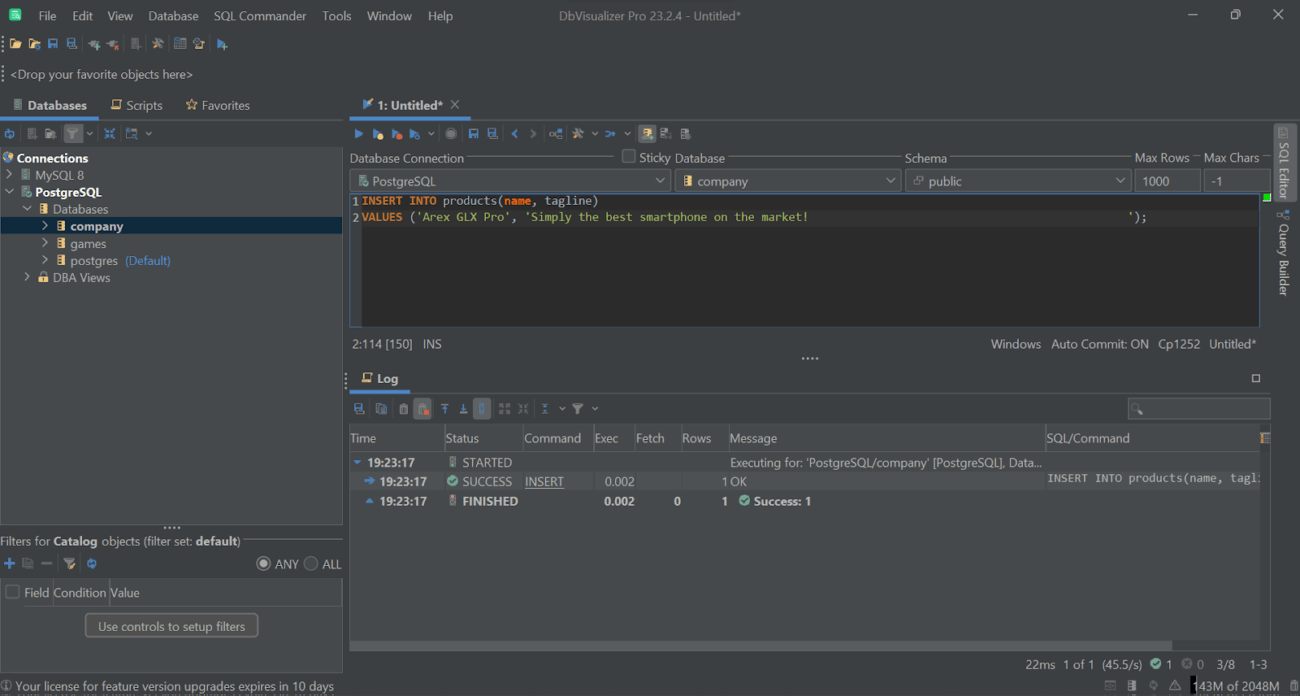Toggle the Sticky Database checkbox
The image size is (1300, 696).
coord(629,156)
